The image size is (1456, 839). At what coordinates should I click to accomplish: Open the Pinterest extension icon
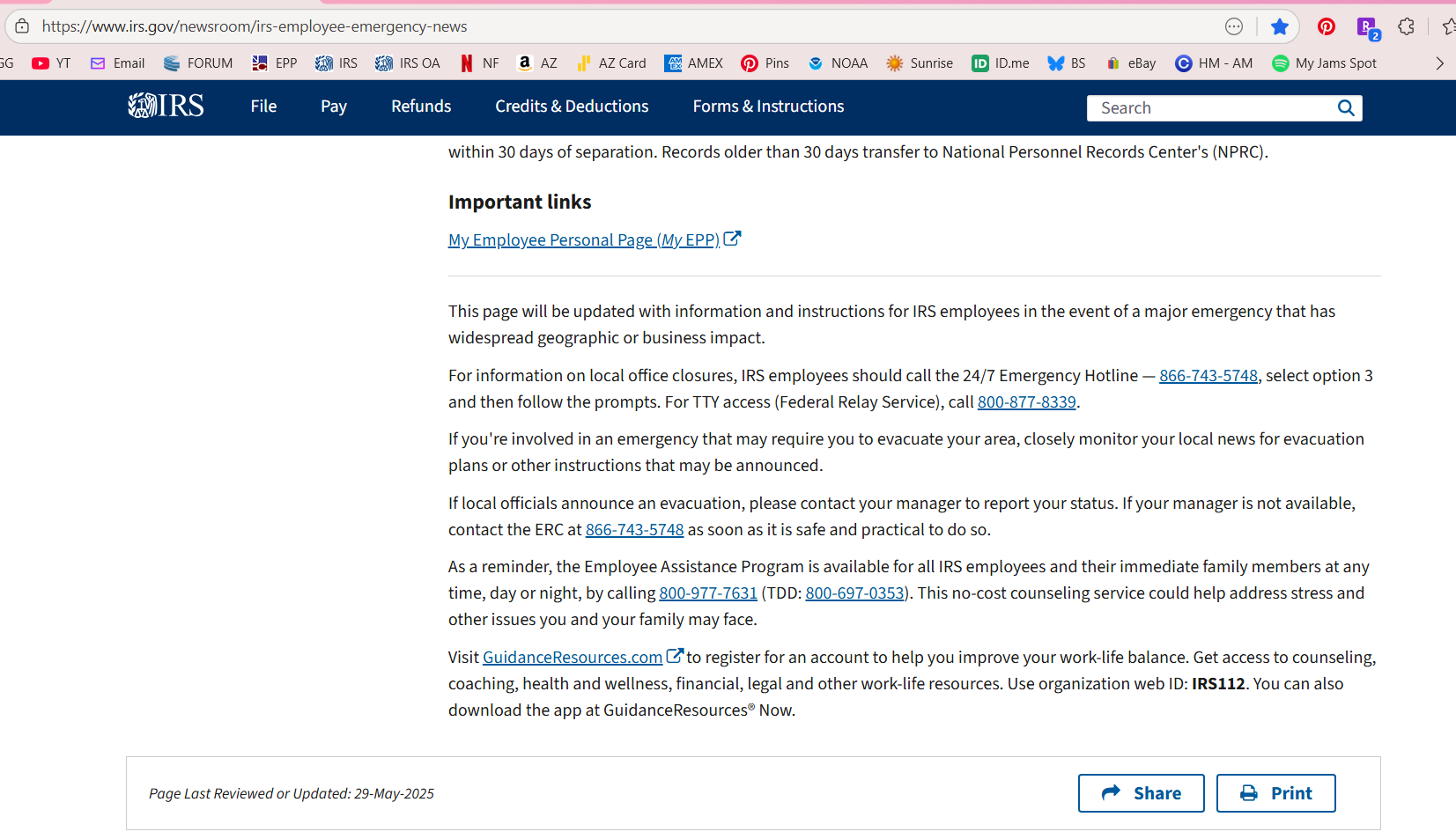(x=1326, y=26)
